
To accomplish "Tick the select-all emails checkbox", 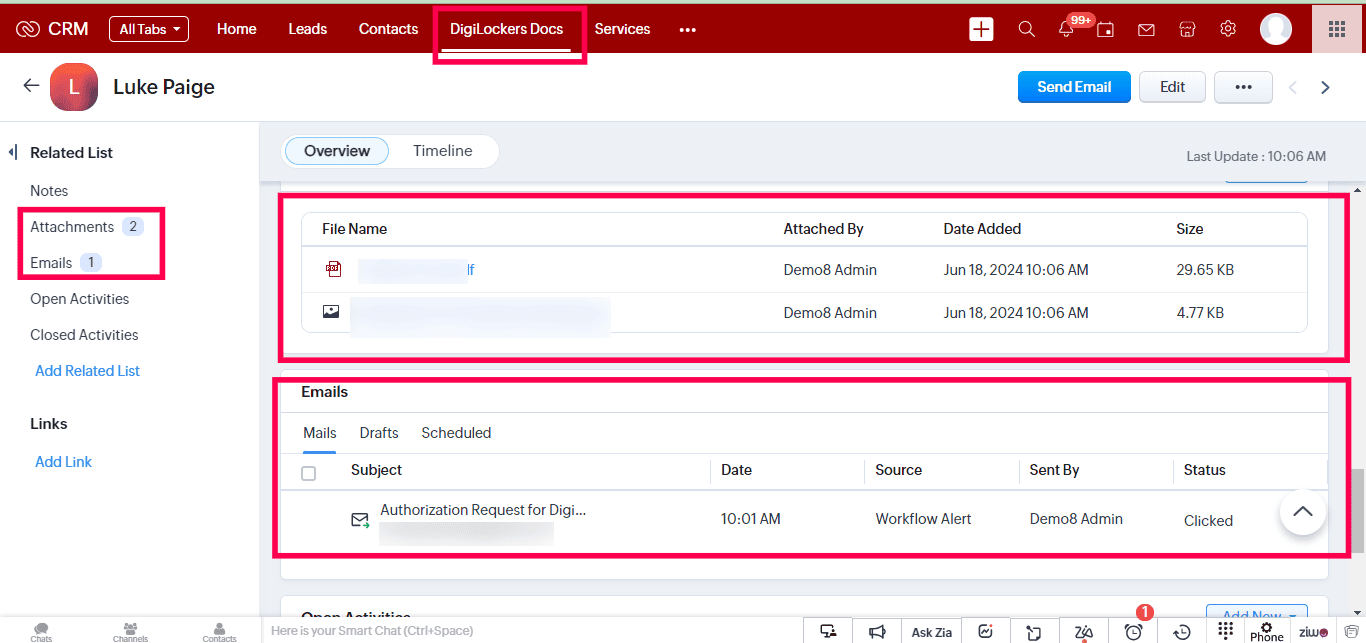I will click(x=309, y=473).
